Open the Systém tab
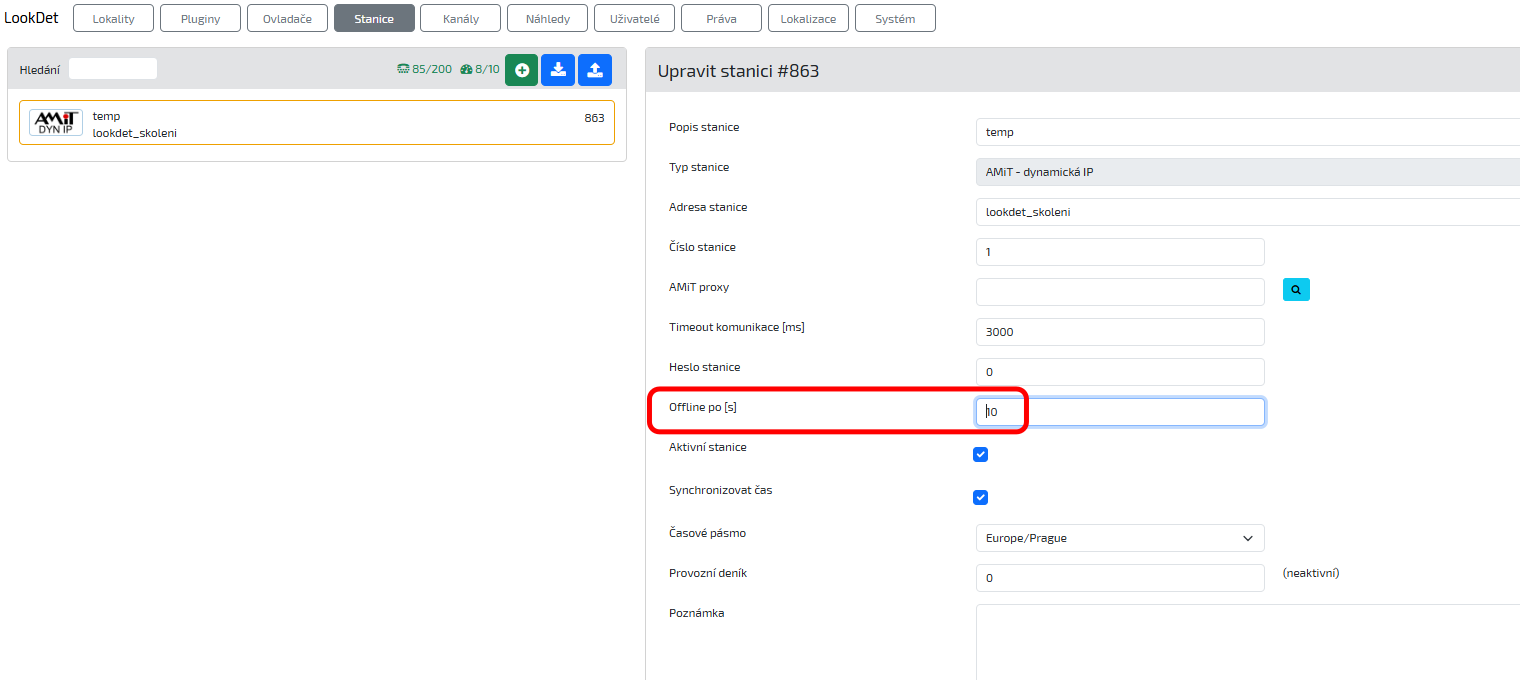The height and width of the screenshot is (680, 1520). [895, 19]
